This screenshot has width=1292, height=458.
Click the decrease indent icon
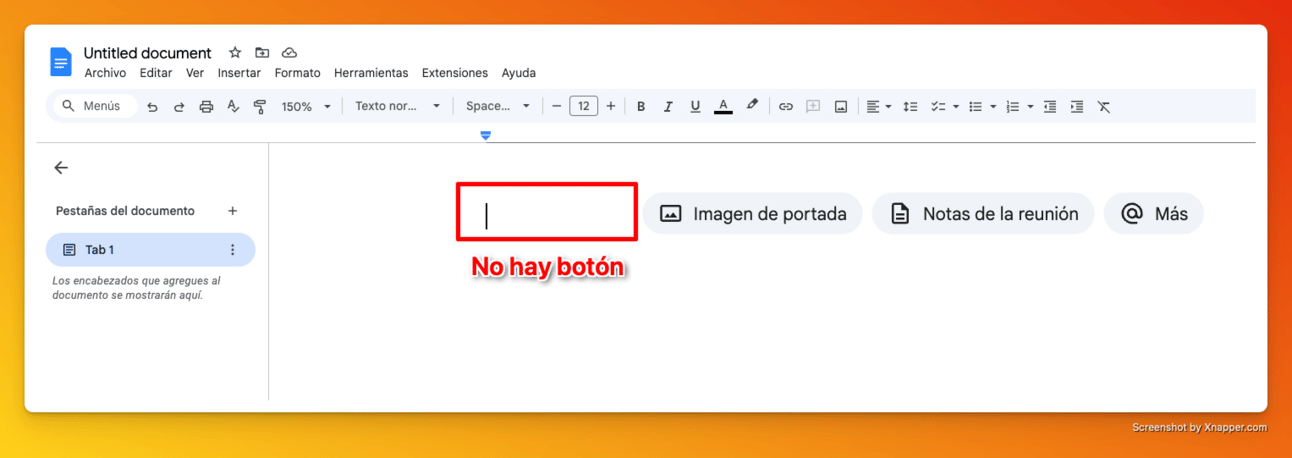(1050, 106)
